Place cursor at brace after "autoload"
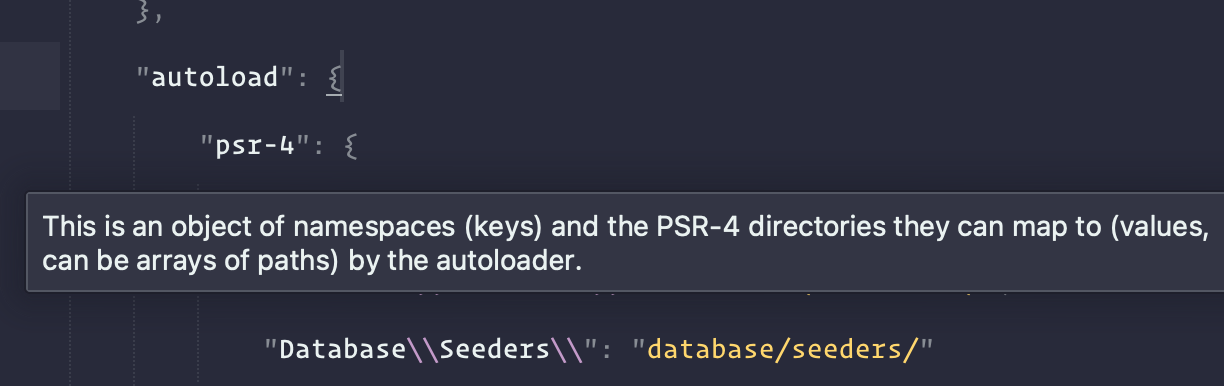1224x386 pixels. click(336, 78)
